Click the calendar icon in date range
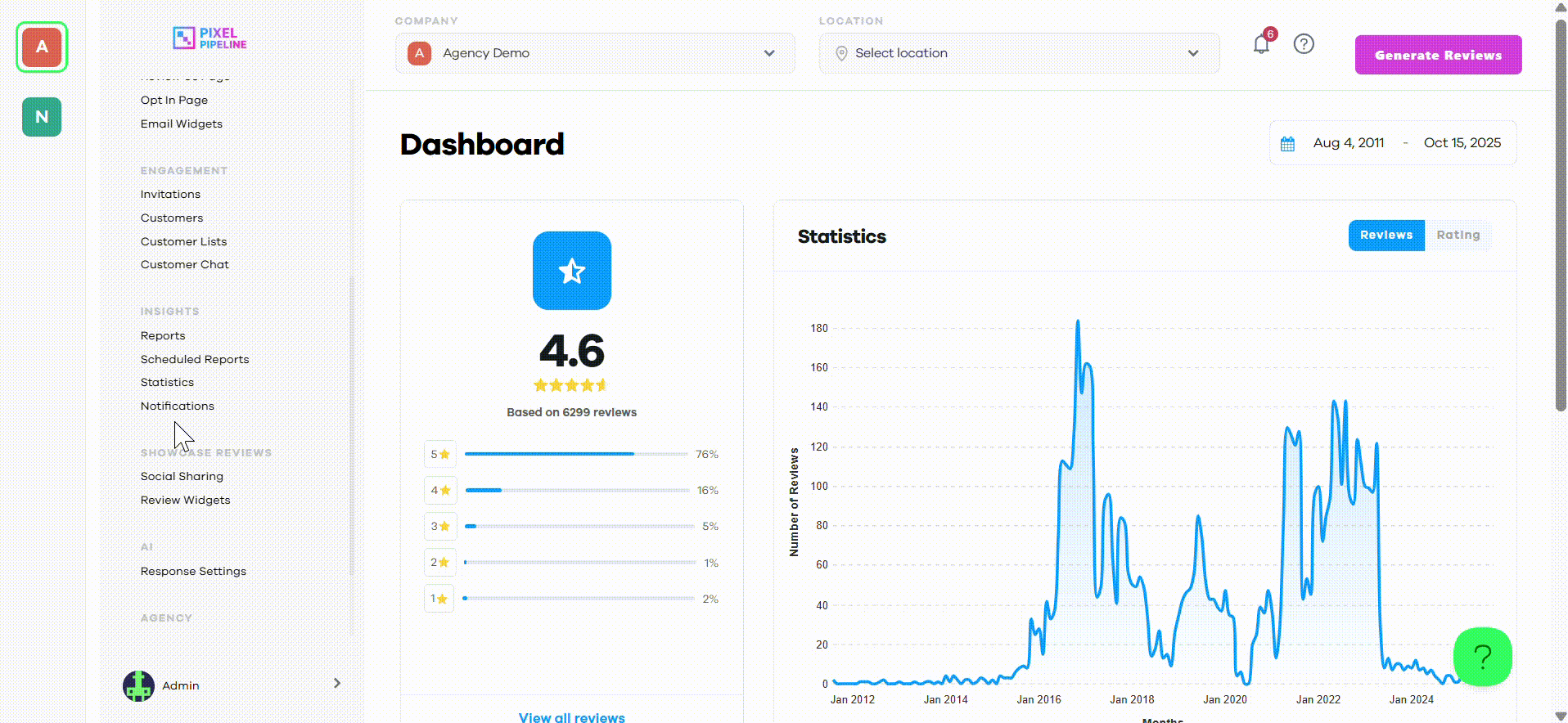 coord(1287,144)
